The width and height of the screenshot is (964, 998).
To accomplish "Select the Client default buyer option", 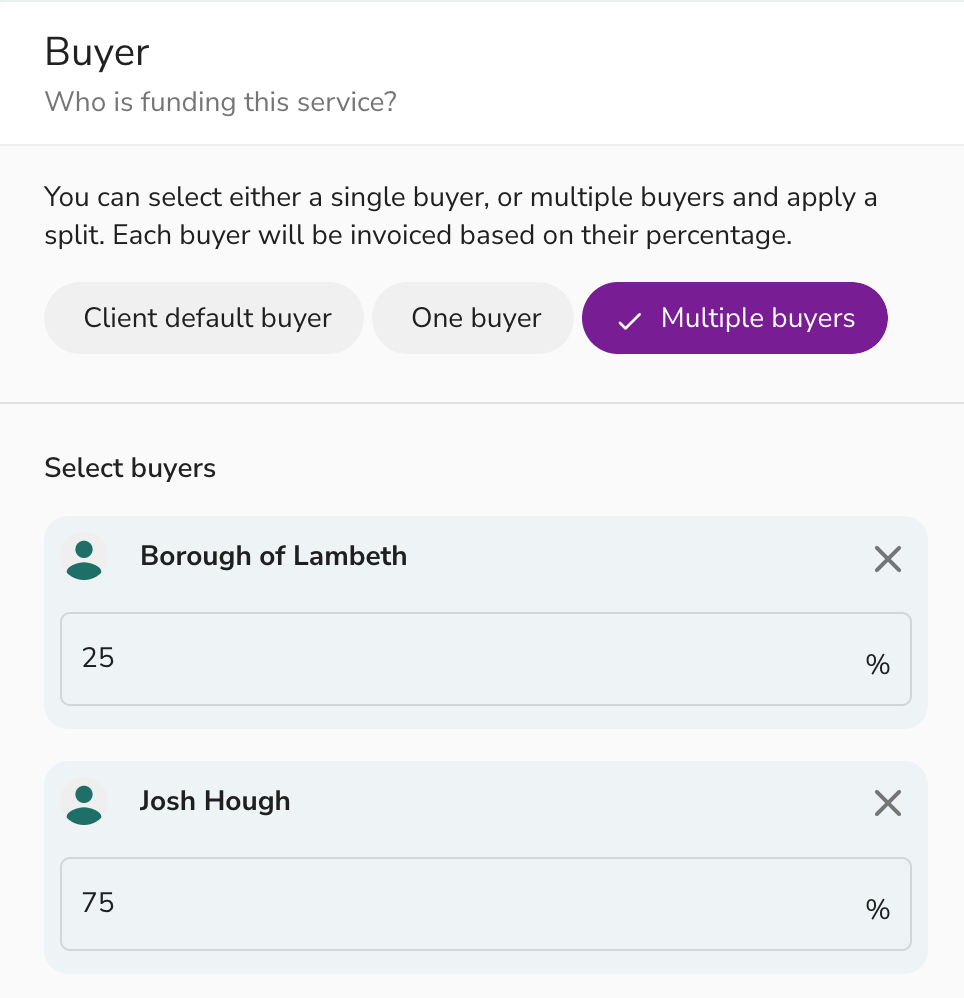I will (204, 318).
